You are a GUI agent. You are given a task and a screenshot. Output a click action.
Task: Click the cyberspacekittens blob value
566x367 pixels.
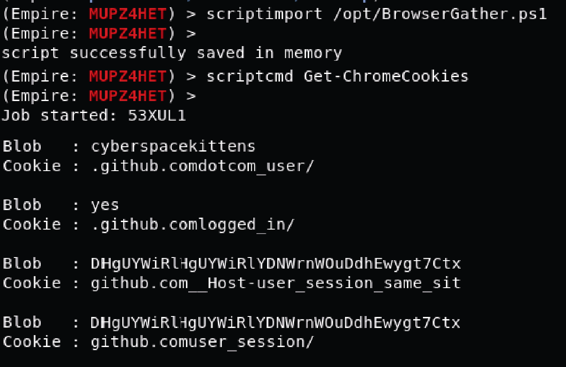(x=173, y=147)
